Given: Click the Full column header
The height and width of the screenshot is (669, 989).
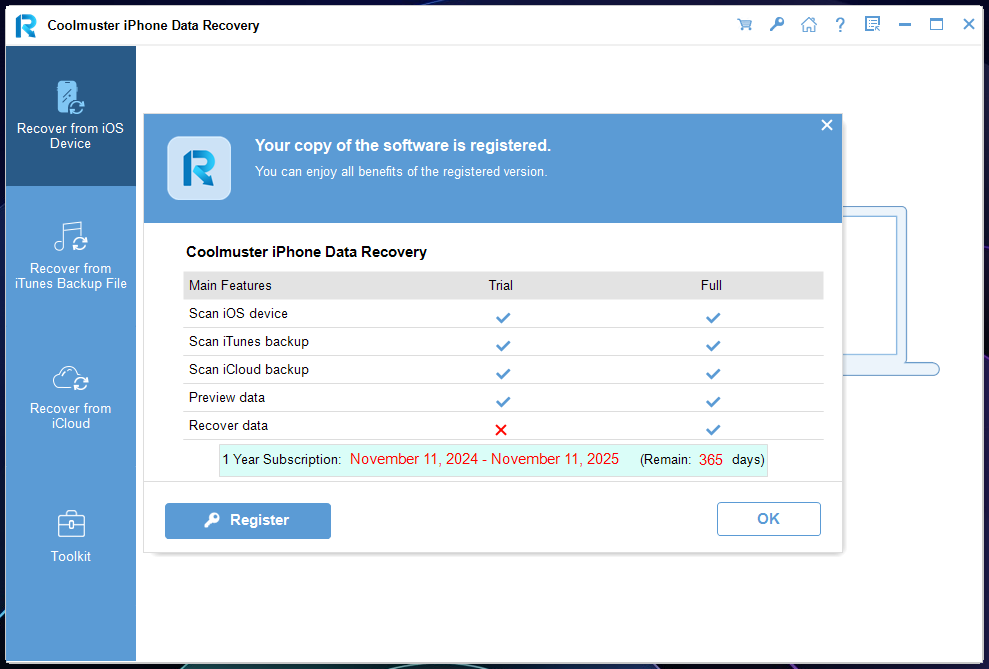Looking at the screenshot, I should pyautogui.click(x=711, y=285).
